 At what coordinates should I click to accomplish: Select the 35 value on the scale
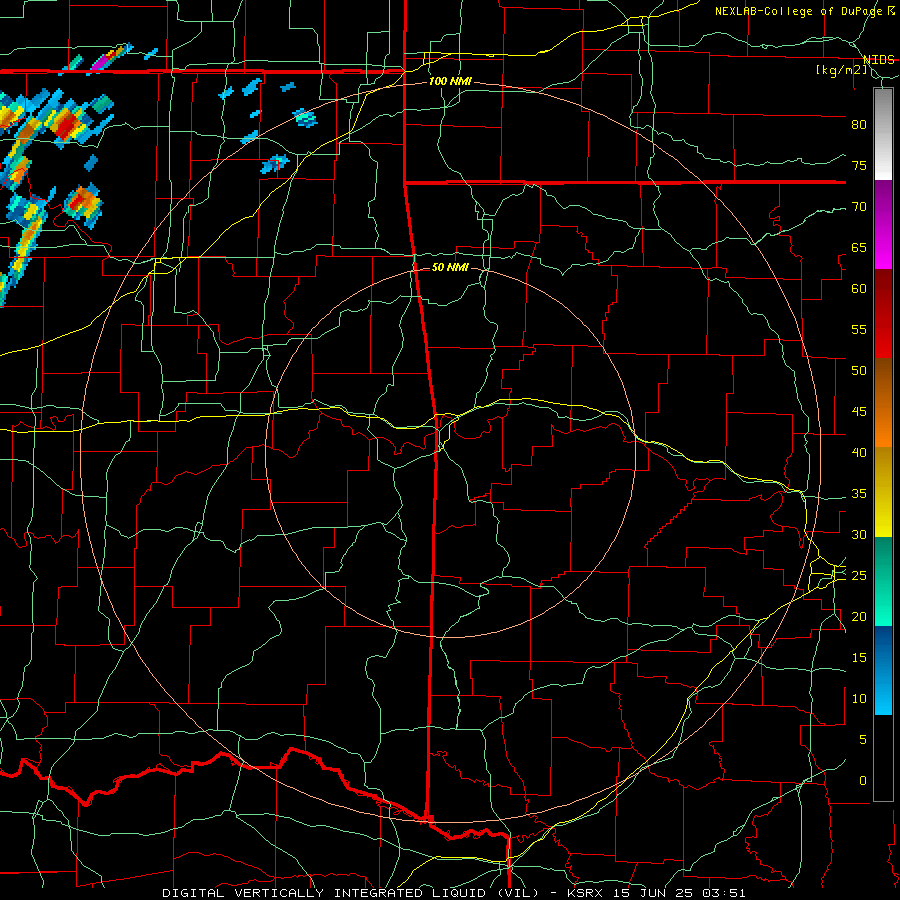859,494
